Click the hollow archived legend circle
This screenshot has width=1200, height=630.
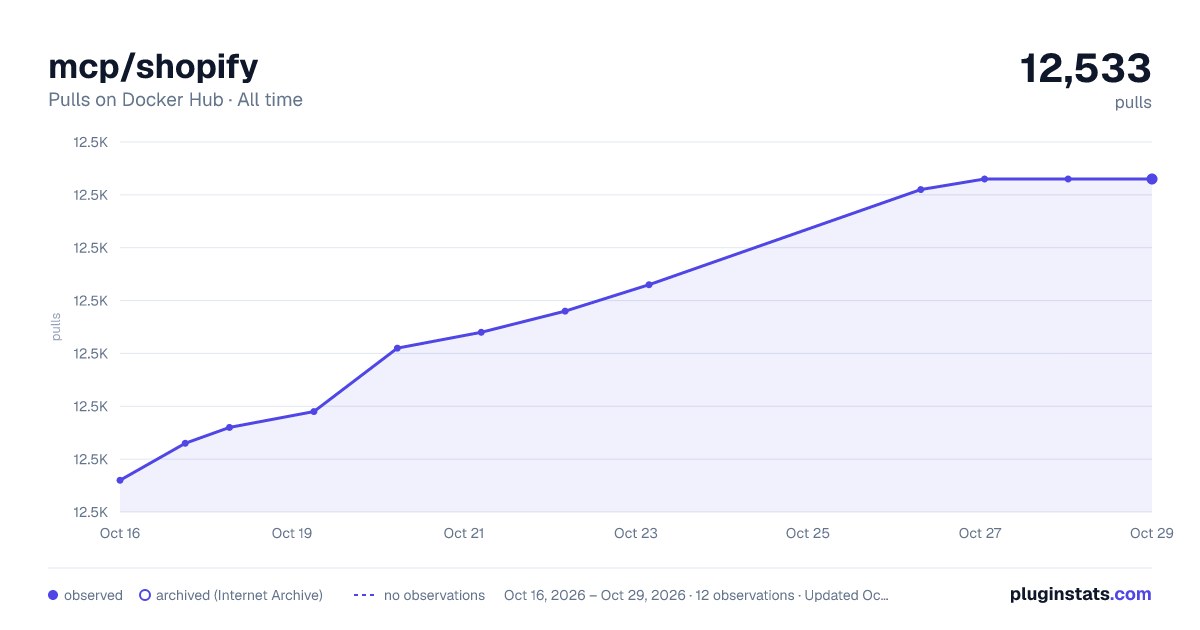tap(145, 595)
